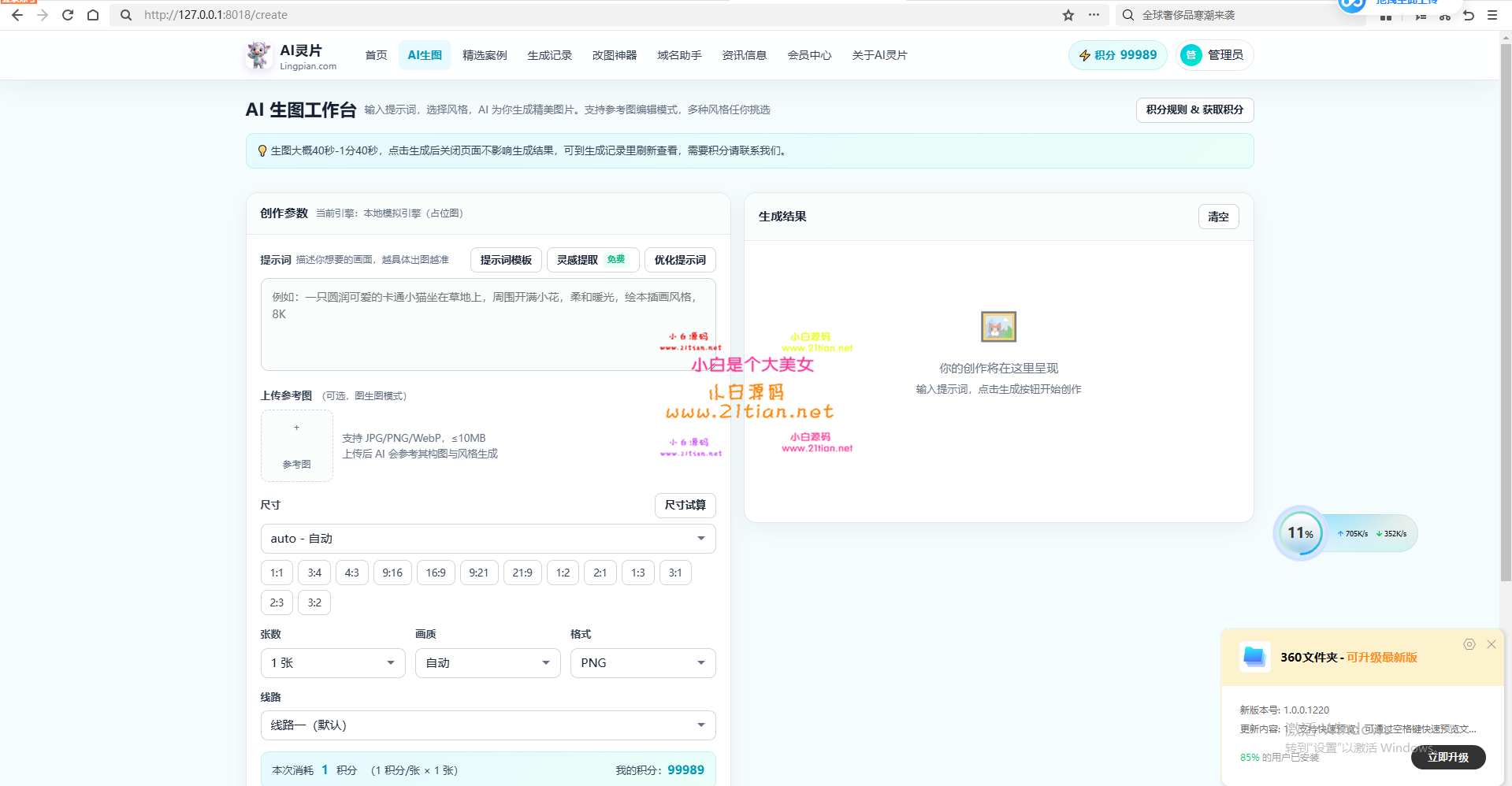The height and width of the screenshot is (786, 1512).
Task: Open the 线路一 (默认) dropdown
Action: pyautogui.click(x=488, y=725)
